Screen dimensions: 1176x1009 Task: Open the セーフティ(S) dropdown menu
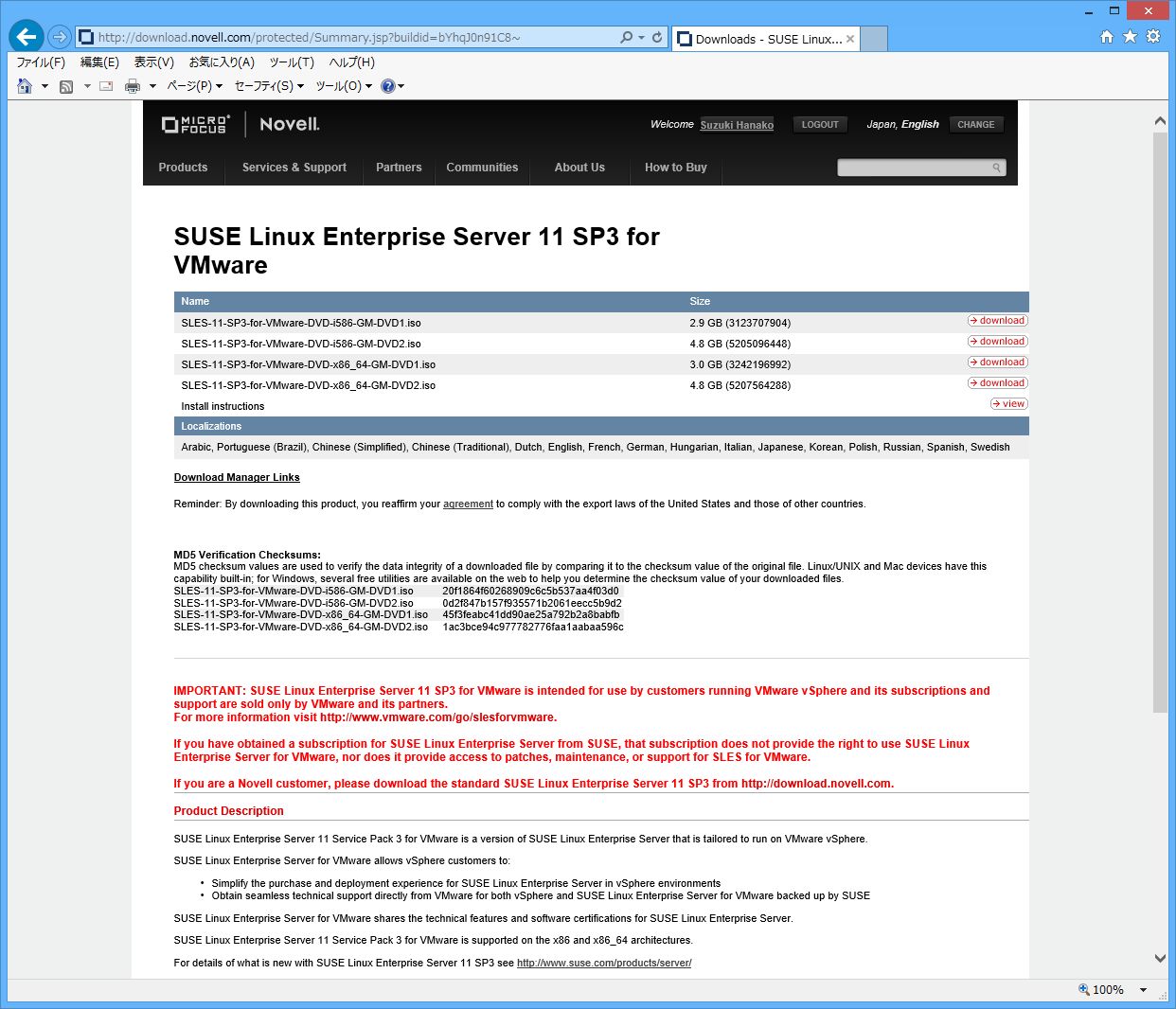point(269,86)
